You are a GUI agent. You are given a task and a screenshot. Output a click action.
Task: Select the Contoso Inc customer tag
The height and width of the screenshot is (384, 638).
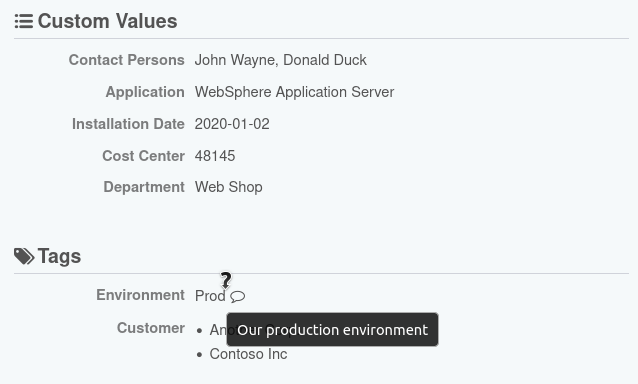(x=248, y=354)
